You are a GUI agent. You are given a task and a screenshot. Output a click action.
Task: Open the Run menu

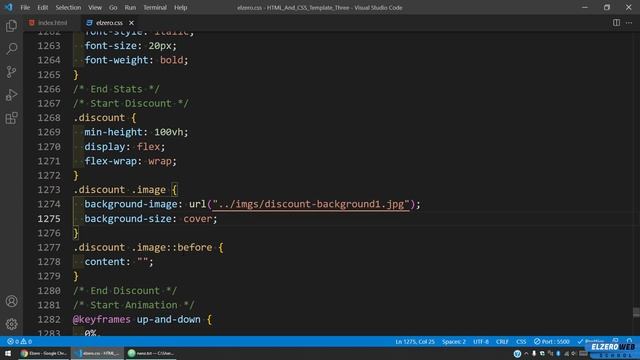point(130,7)
